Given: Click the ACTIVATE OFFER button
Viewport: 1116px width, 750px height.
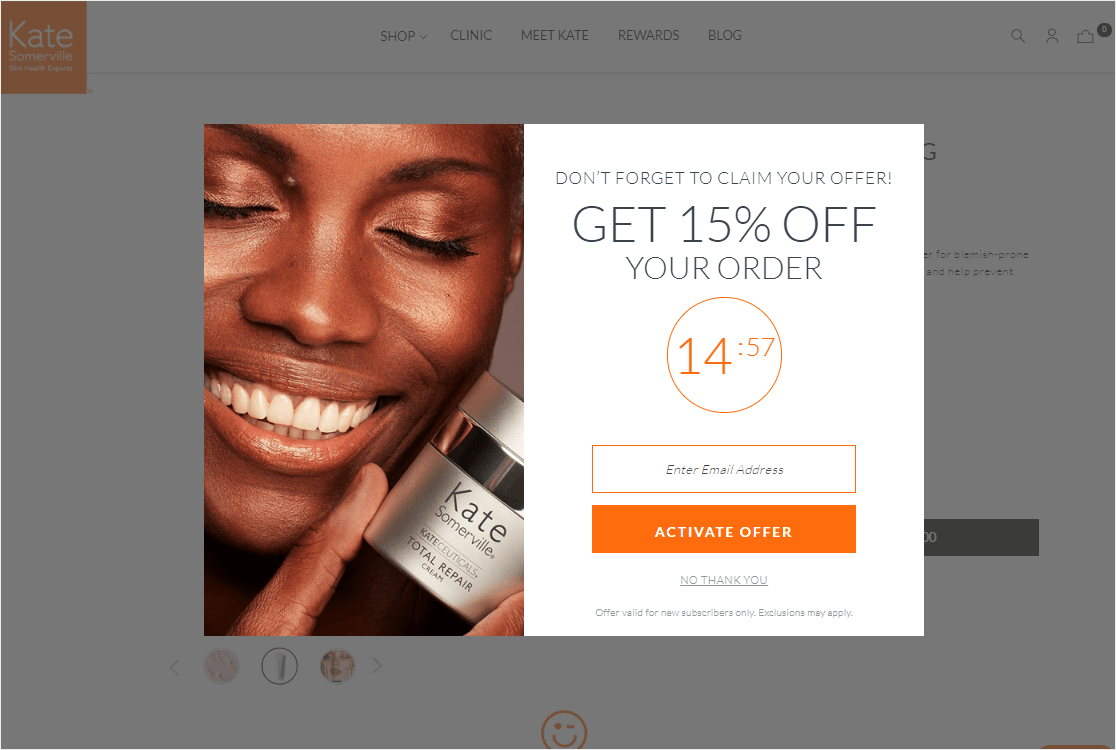Looking at the screenshot, I should click(724, 529).
